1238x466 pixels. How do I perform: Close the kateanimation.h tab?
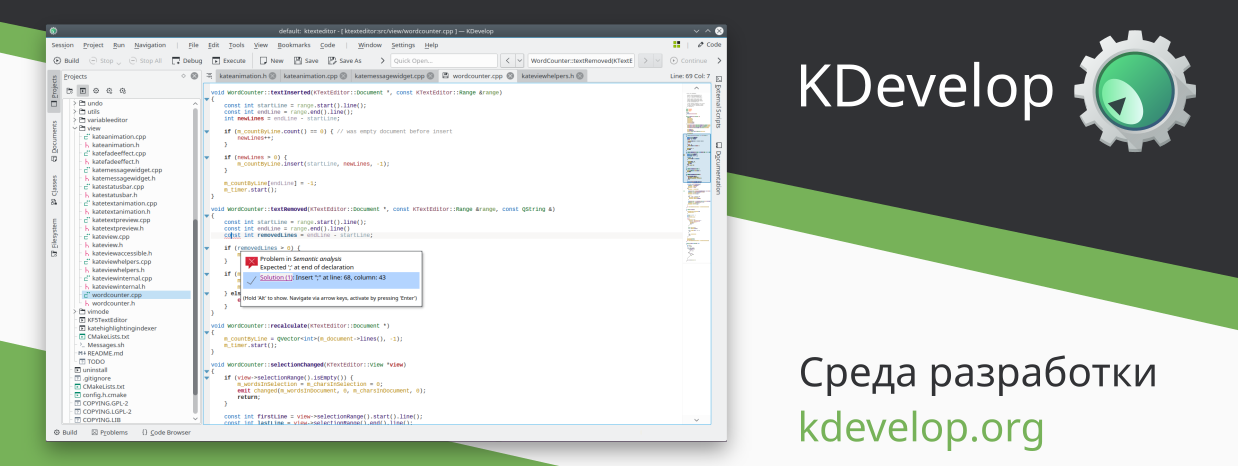click(273, 76)
